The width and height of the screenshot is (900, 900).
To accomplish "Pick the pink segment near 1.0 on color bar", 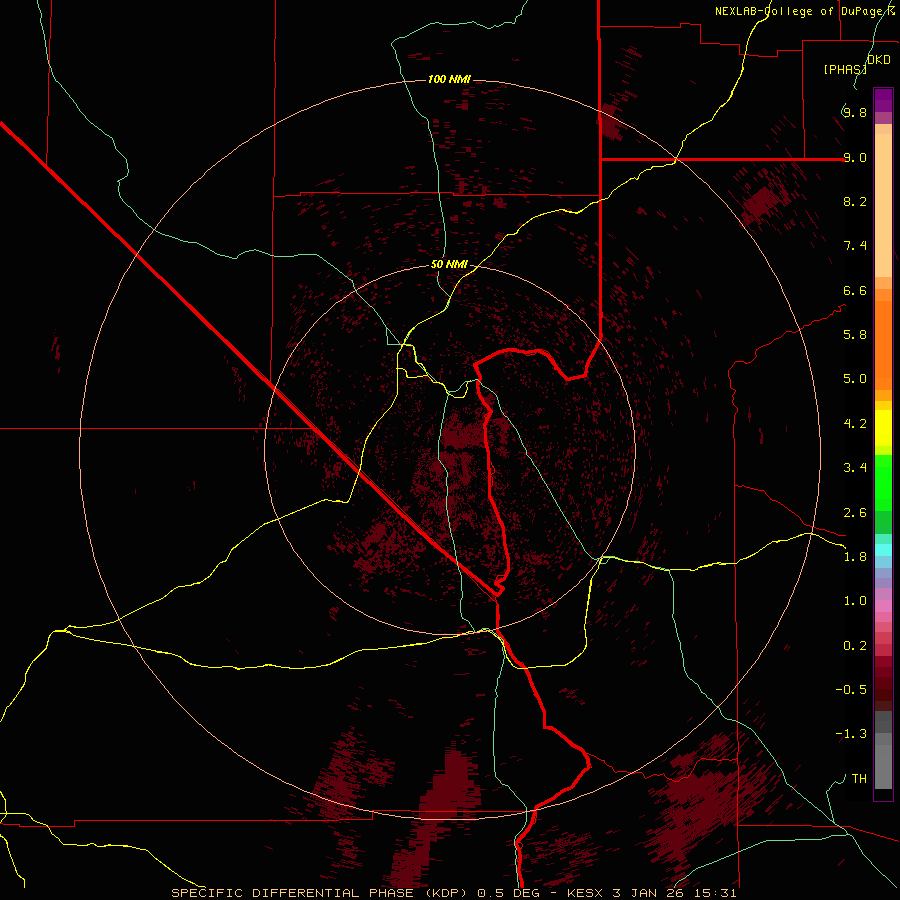I will coord(883,606).
